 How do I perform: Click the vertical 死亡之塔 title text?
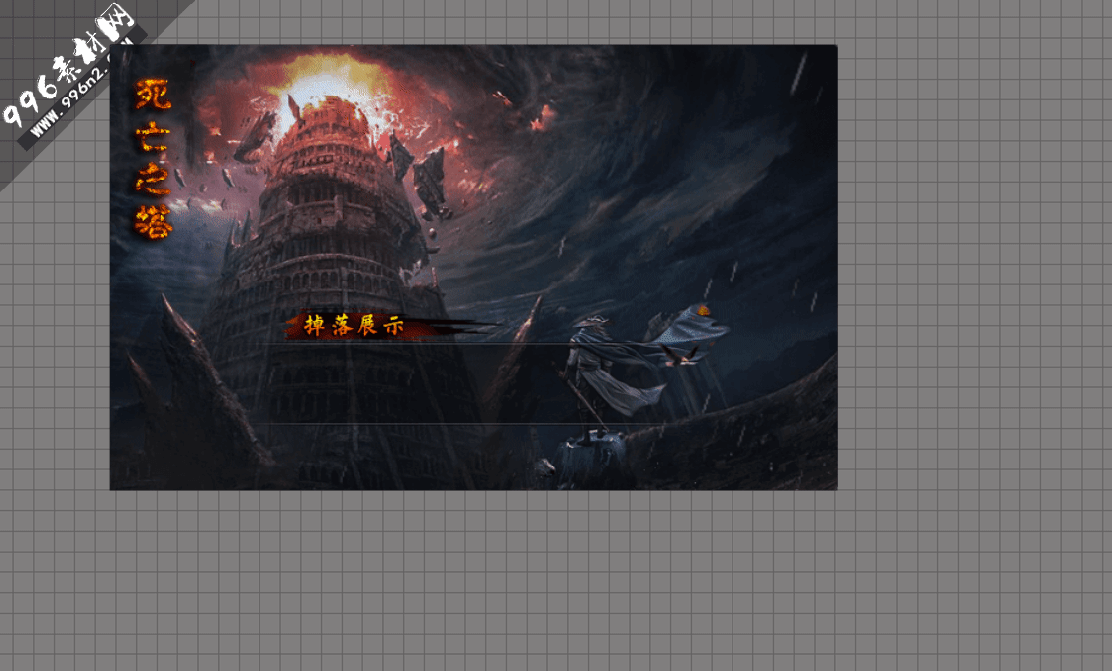(153, 158)
